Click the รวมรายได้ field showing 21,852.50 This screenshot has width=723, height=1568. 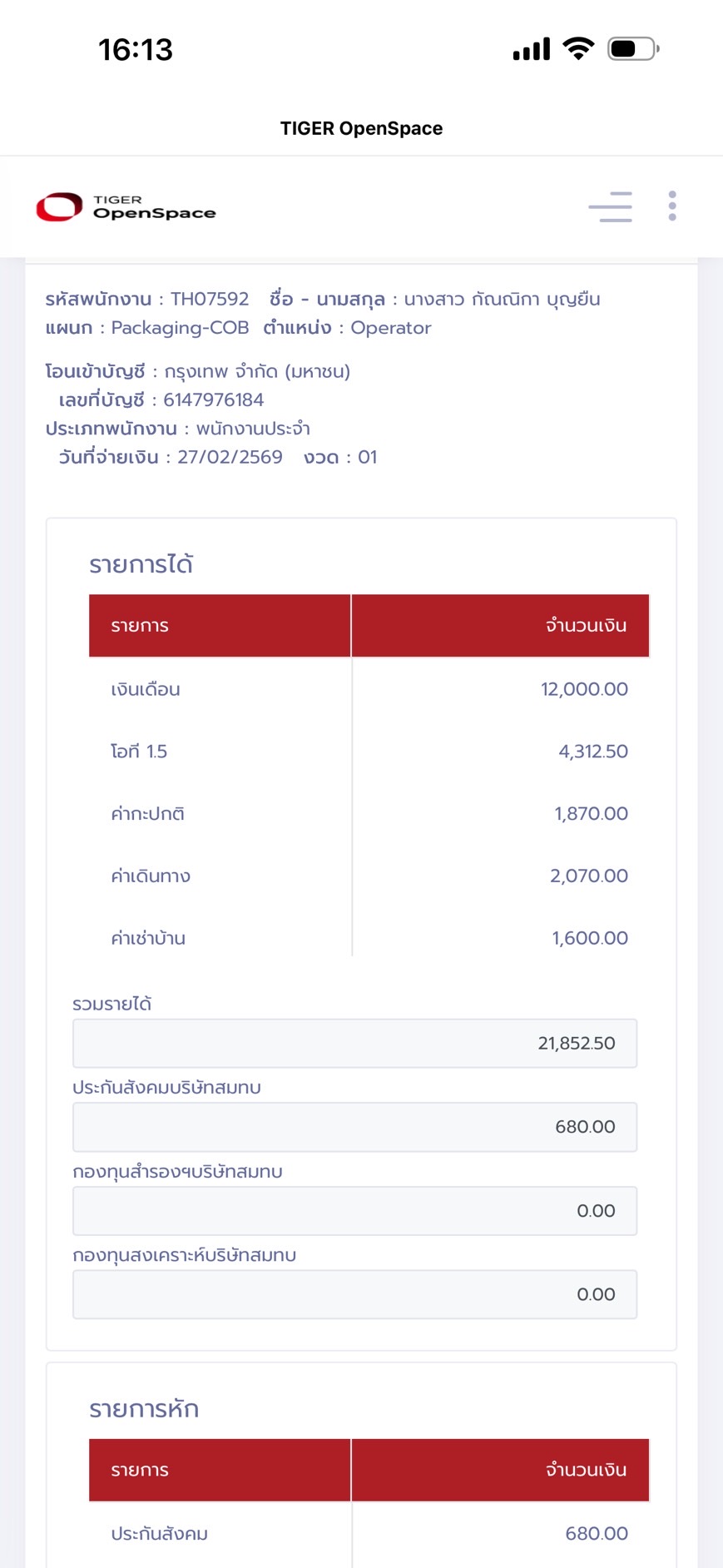(x=354, y=1043)
